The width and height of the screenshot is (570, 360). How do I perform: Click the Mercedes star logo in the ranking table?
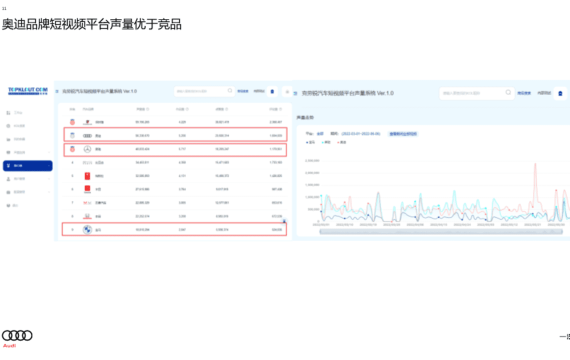coord(87,149)
